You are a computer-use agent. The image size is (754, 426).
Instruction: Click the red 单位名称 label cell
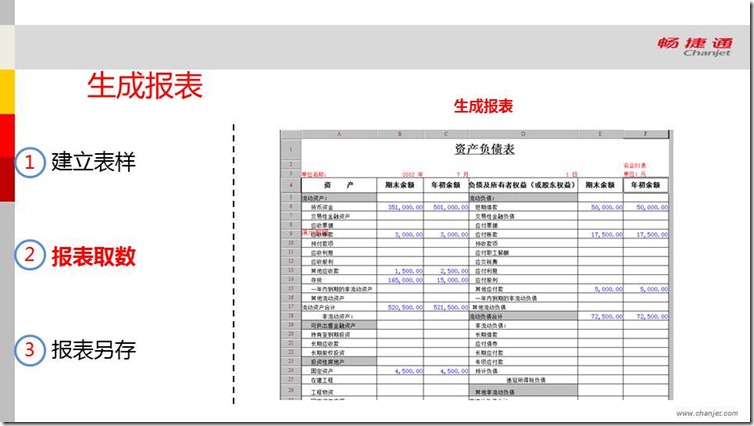314,174
